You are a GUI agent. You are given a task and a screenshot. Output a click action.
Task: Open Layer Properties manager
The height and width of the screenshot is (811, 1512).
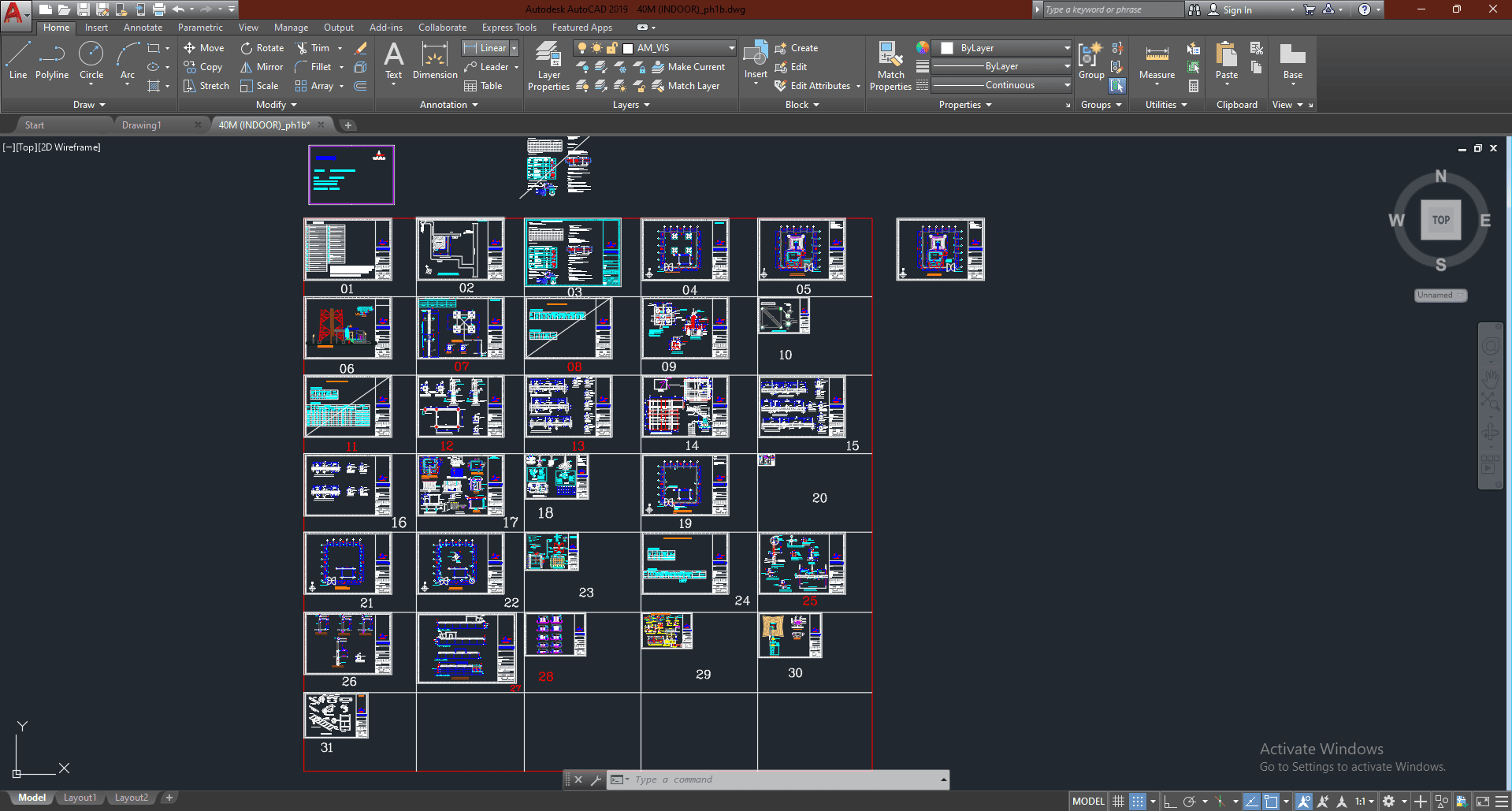(548, 66)
